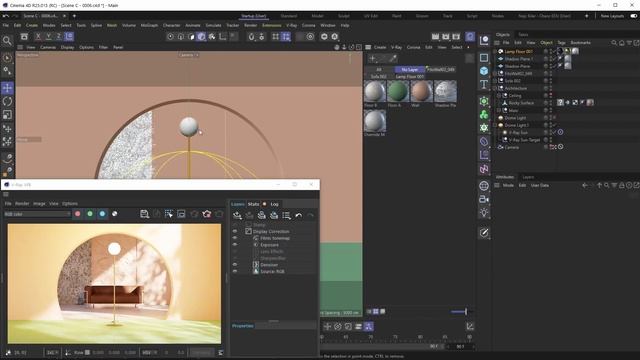
Task: Select the green Floor A material
Action: pyautogui.click(x=398, y=91)
